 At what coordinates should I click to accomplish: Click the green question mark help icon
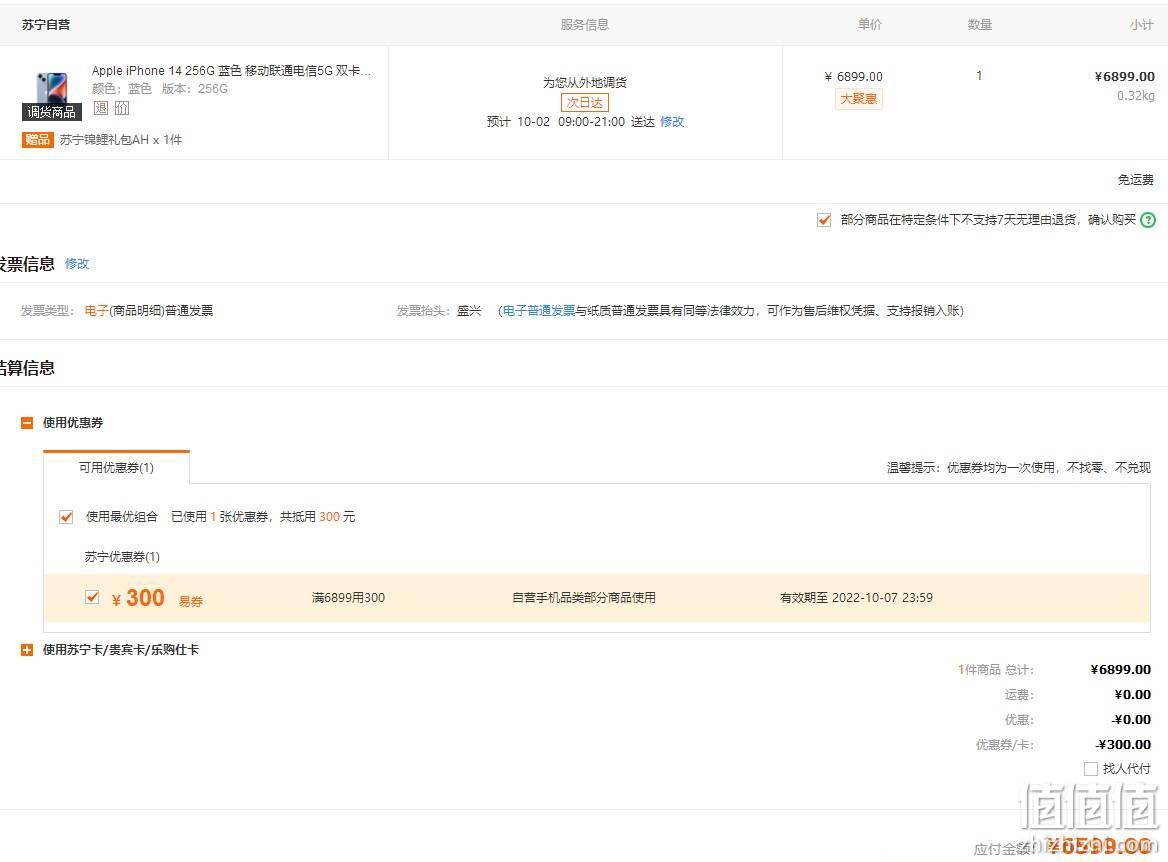(1148, 220)
